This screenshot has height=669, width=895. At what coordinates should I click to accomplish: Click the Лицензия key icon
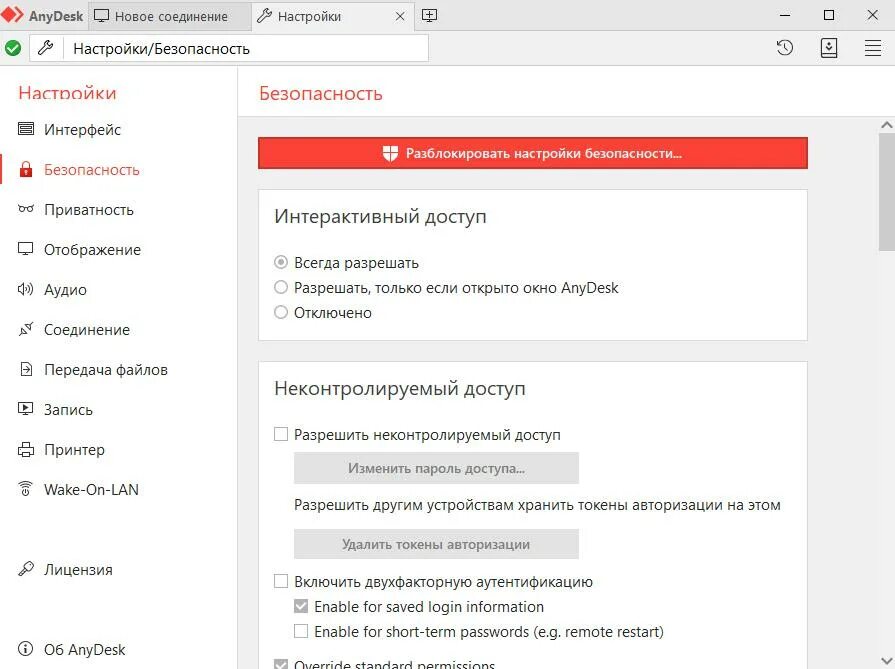26,569
